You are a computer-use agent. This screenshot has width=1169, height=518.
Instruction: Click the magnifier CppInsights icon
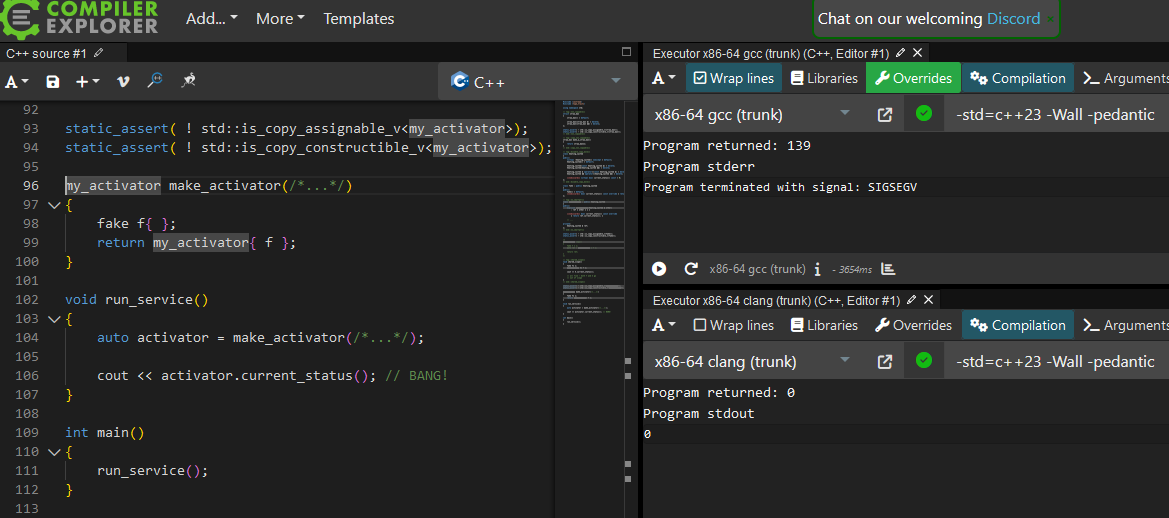(155, 81)
